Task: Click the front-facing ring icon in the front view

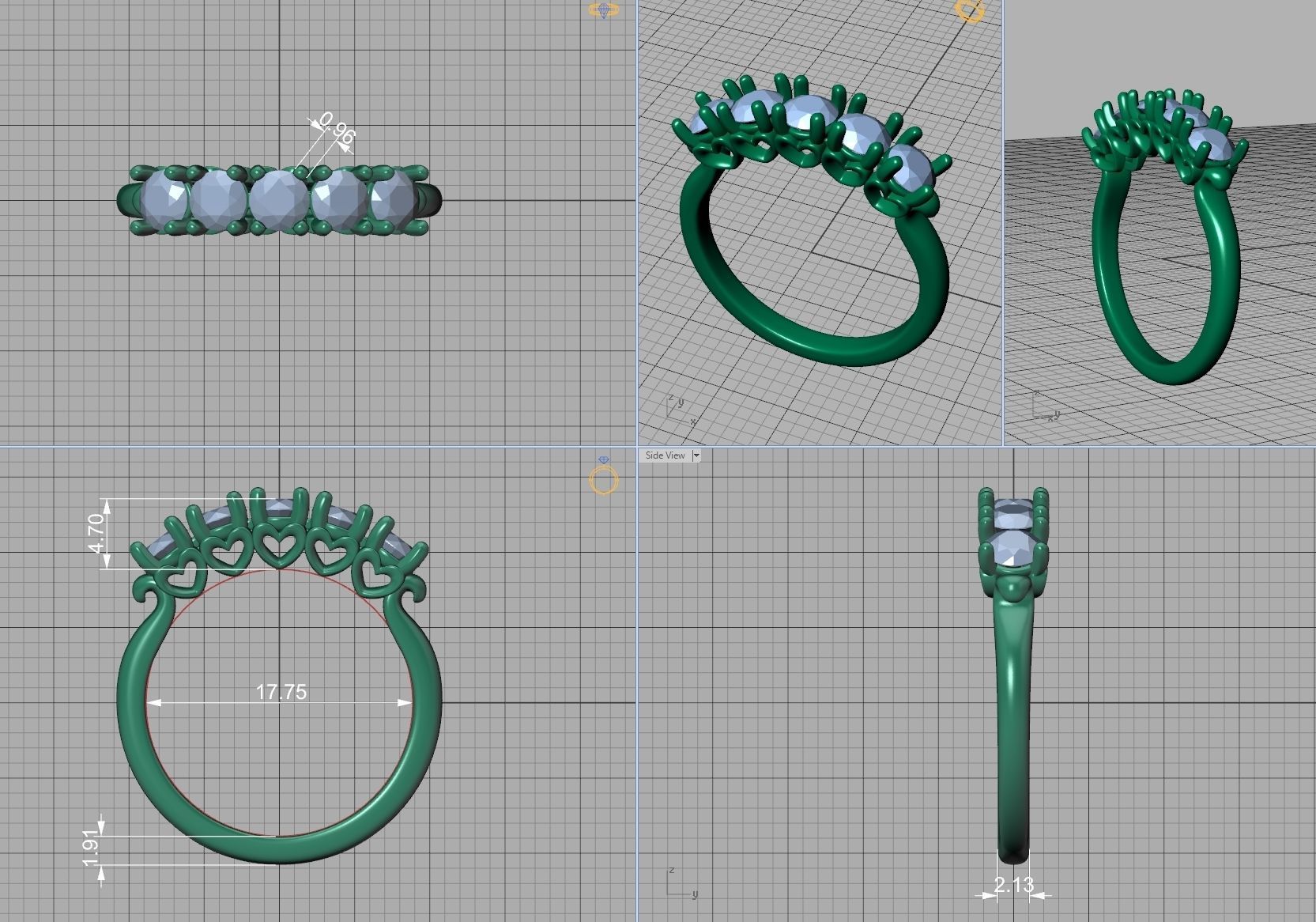Action: click(604, 476)
